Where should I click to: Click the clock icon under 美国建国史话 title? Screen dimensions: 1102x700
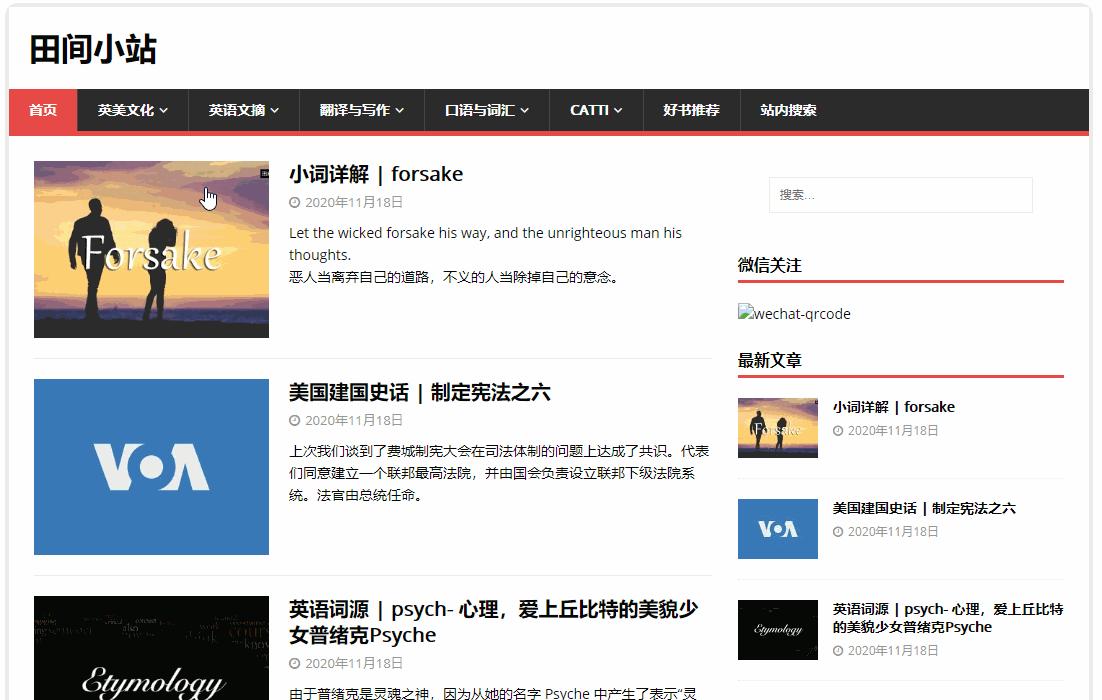pyautogui.click(x=294, y=420)
